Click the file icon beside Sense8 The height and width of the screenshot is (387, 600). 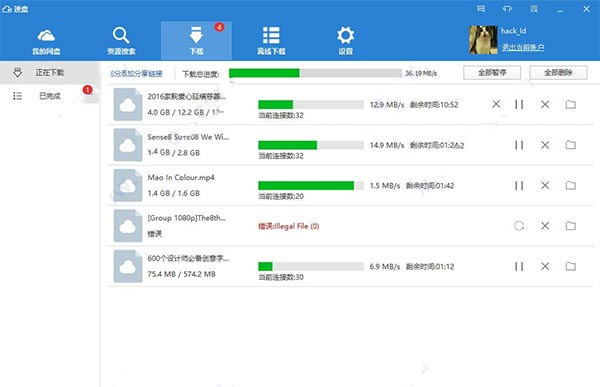[x=128, y=145]
